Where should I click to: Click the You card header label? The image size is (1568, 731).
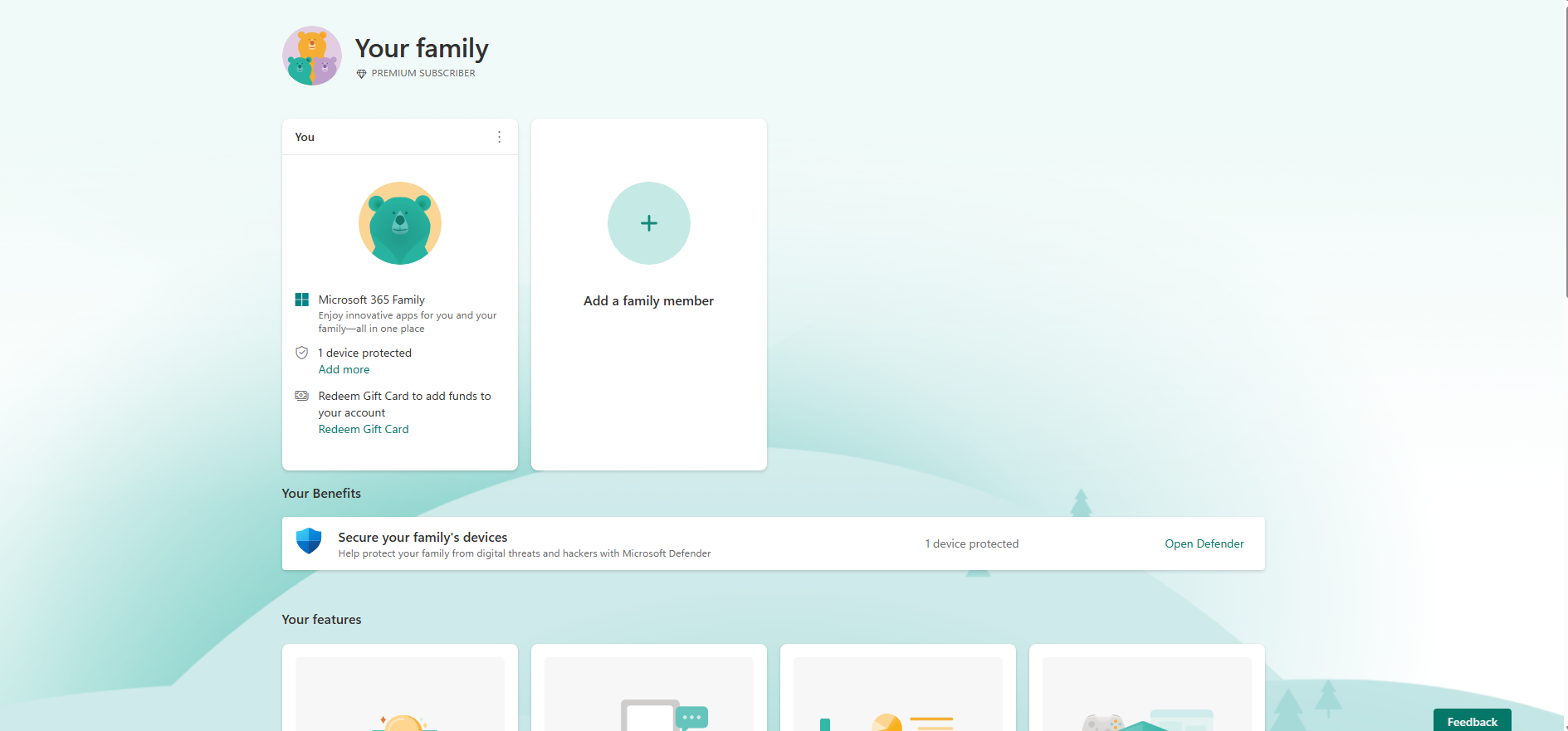305,137
